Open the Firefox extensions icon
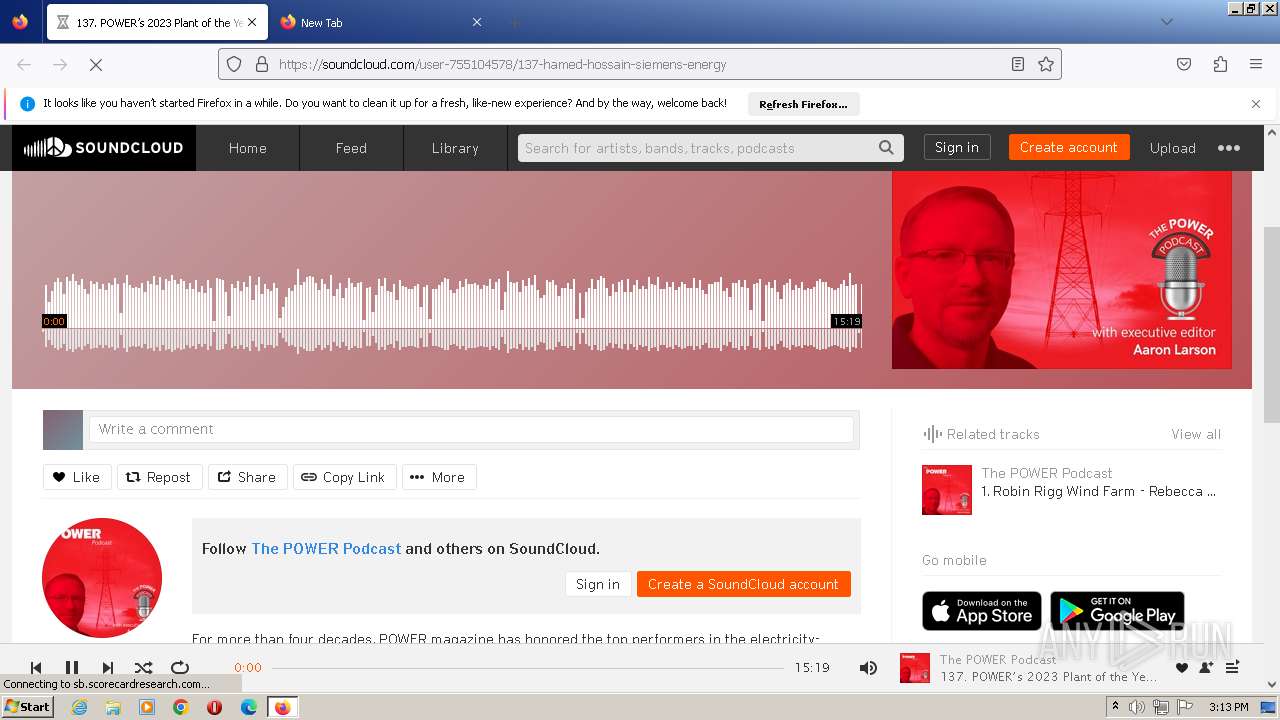Image resolution: width=1280 pixels, height=720 pixels. coord(1220,64)
